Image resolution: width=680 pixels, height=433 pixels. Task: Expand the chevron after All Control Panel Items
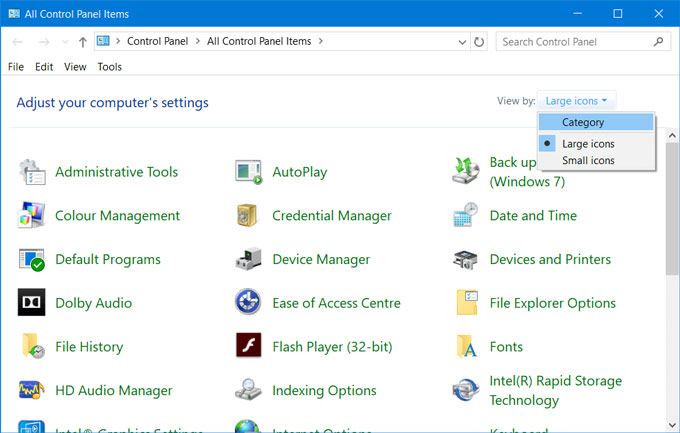(x=320, y=41)
